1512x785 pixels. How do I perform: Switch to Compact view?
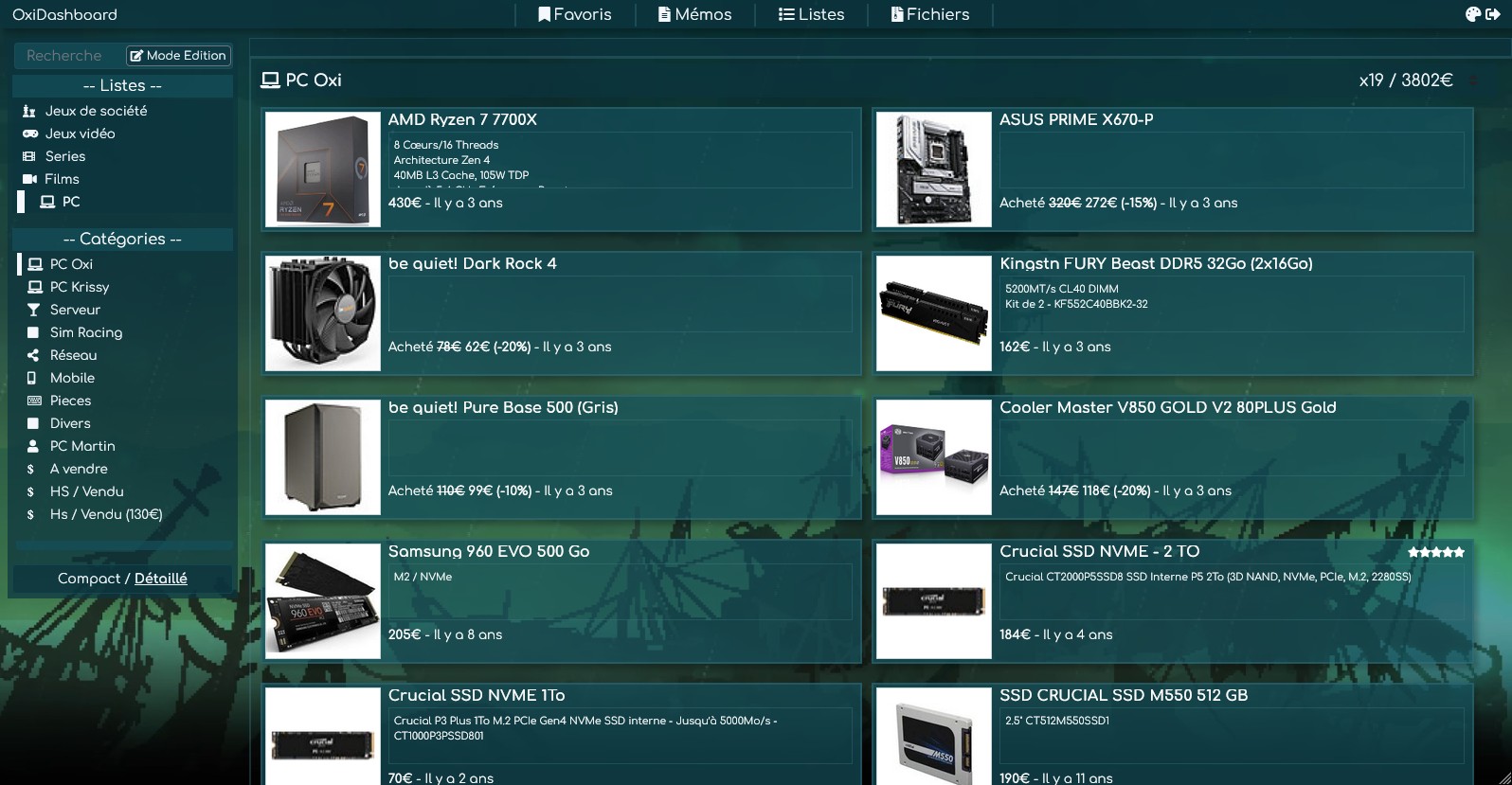(89, 579)
